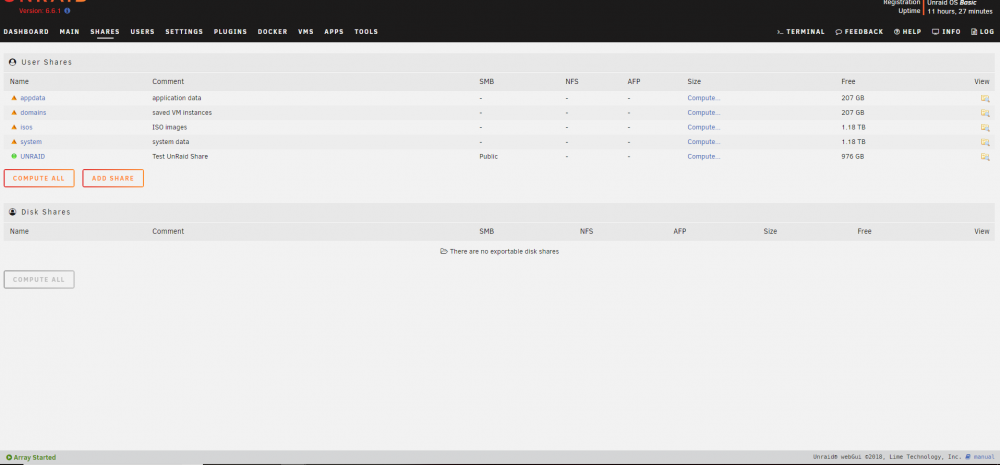Select the Shares tab

105,32
